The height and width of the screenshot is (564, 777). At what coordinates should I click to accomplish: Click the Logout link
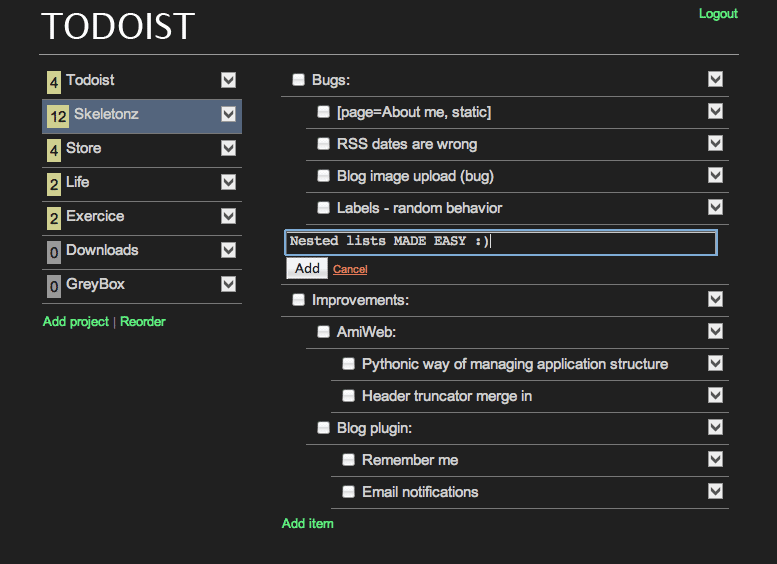click(717, 14)
